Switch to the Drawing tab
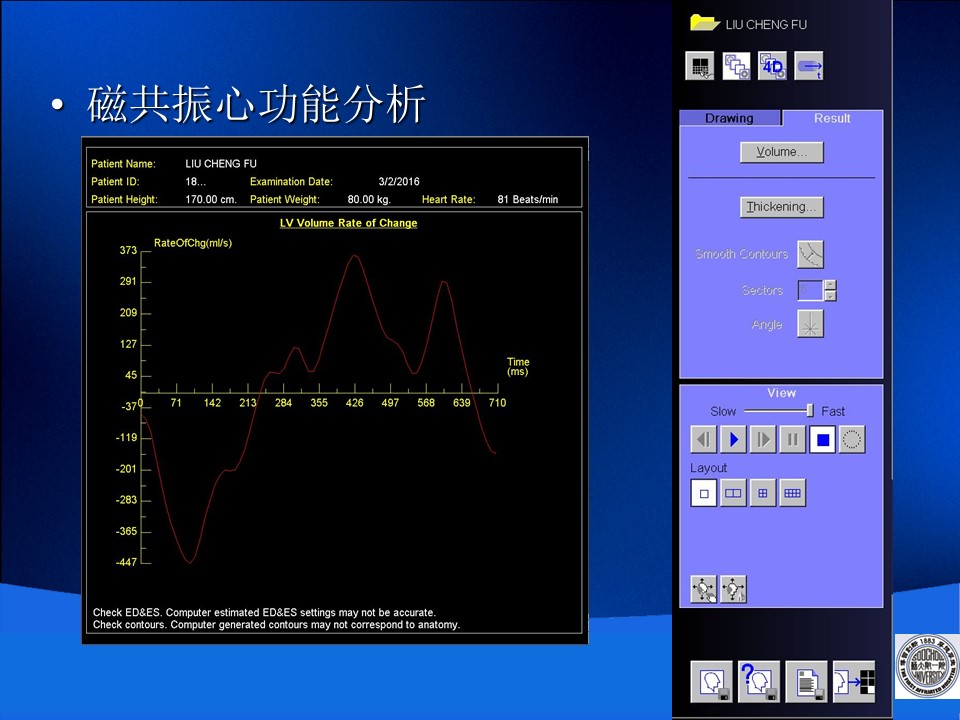The height and width of the screenshot is (720, 960). click(729, 118)
